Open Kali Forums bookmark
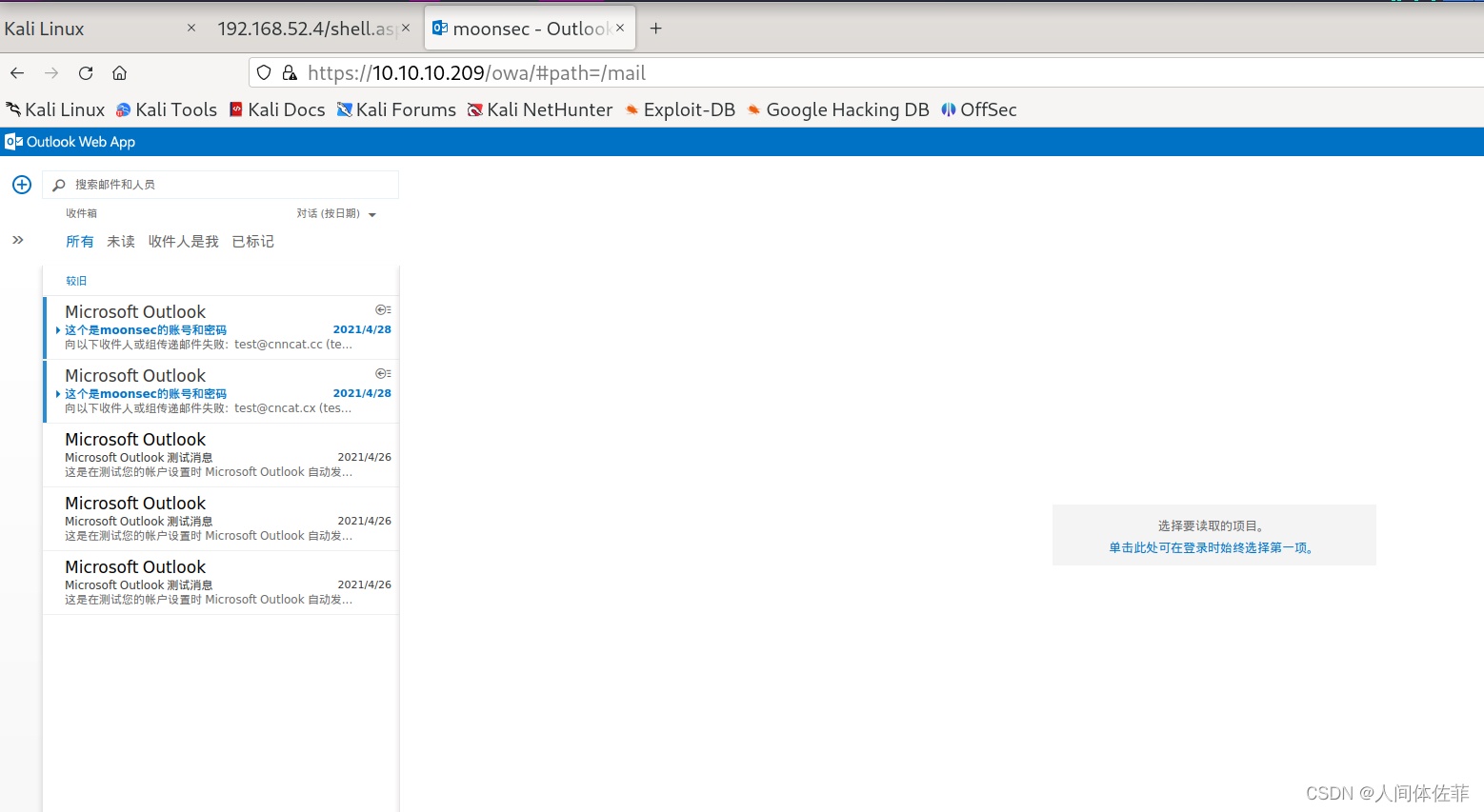 pos(396,109)
